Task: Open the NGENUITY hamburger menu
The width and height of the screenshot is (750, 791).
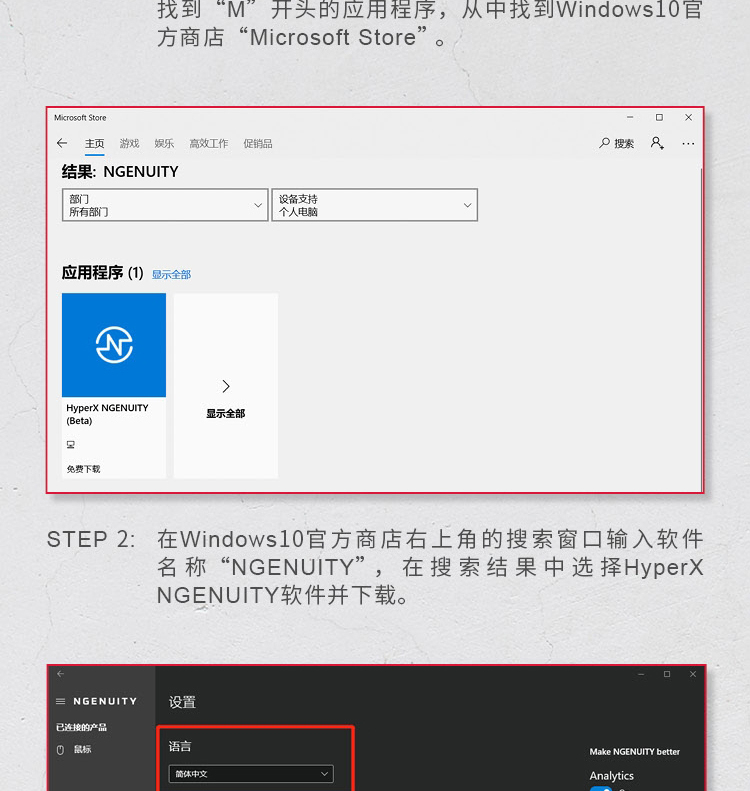Action: pos(61,701)
